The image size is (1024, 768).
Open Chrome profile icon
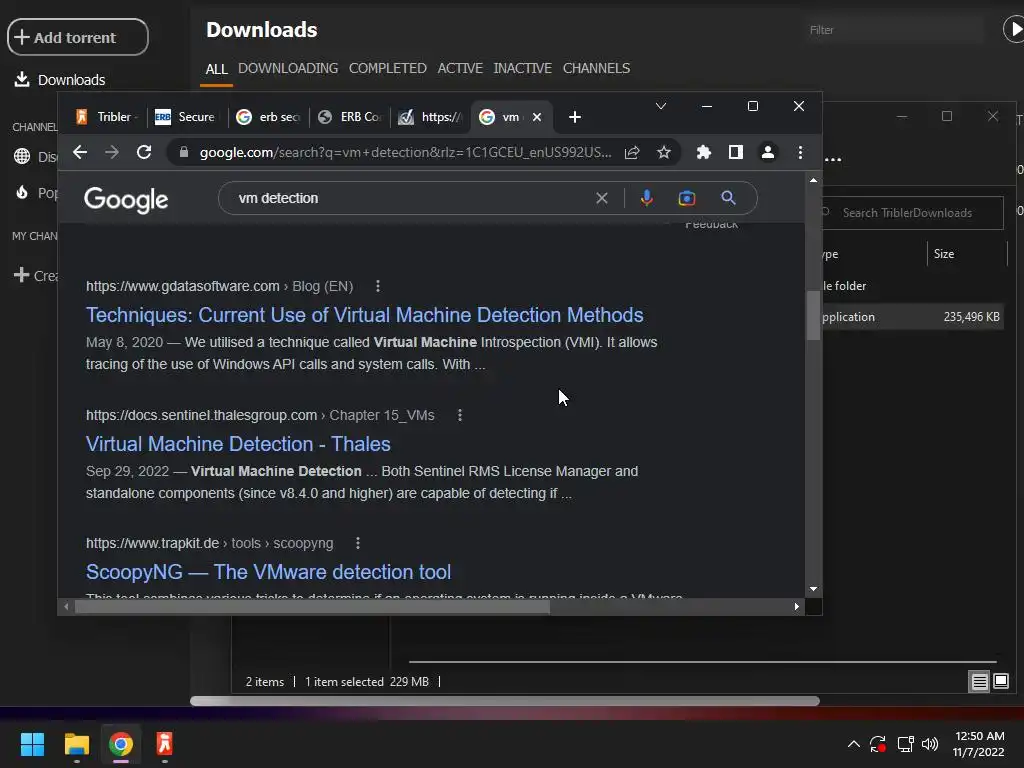tap(767, 152)
